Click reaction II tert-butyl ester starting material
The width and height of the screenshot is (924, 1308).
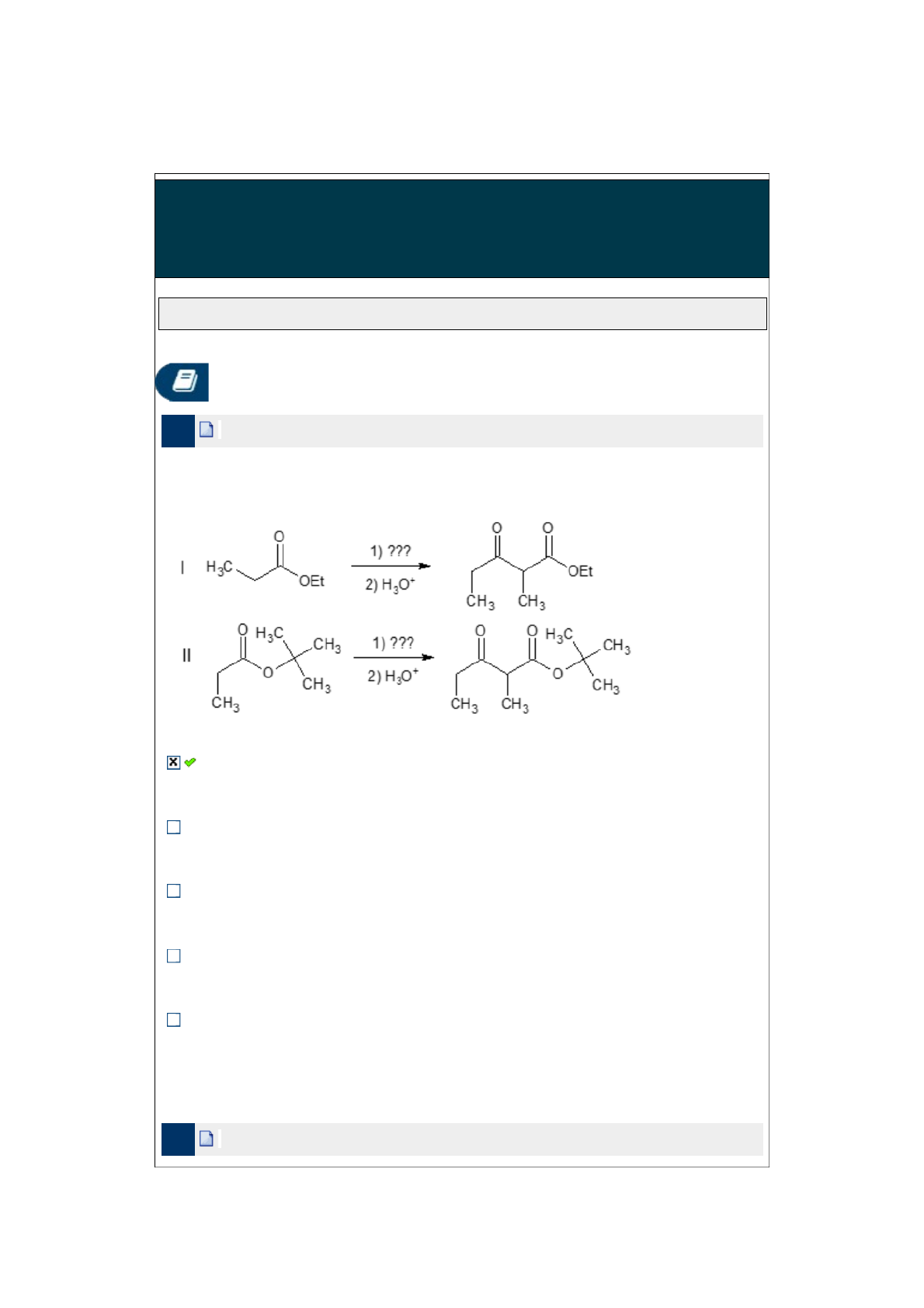click(x=272, y=666)
